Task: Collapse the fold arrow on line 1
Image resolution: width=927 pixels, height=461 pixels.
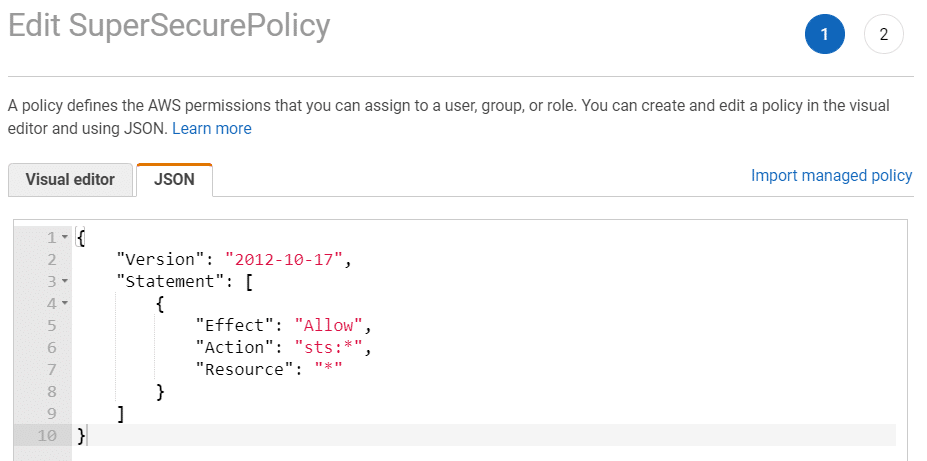Action: (x=65, y=238)
